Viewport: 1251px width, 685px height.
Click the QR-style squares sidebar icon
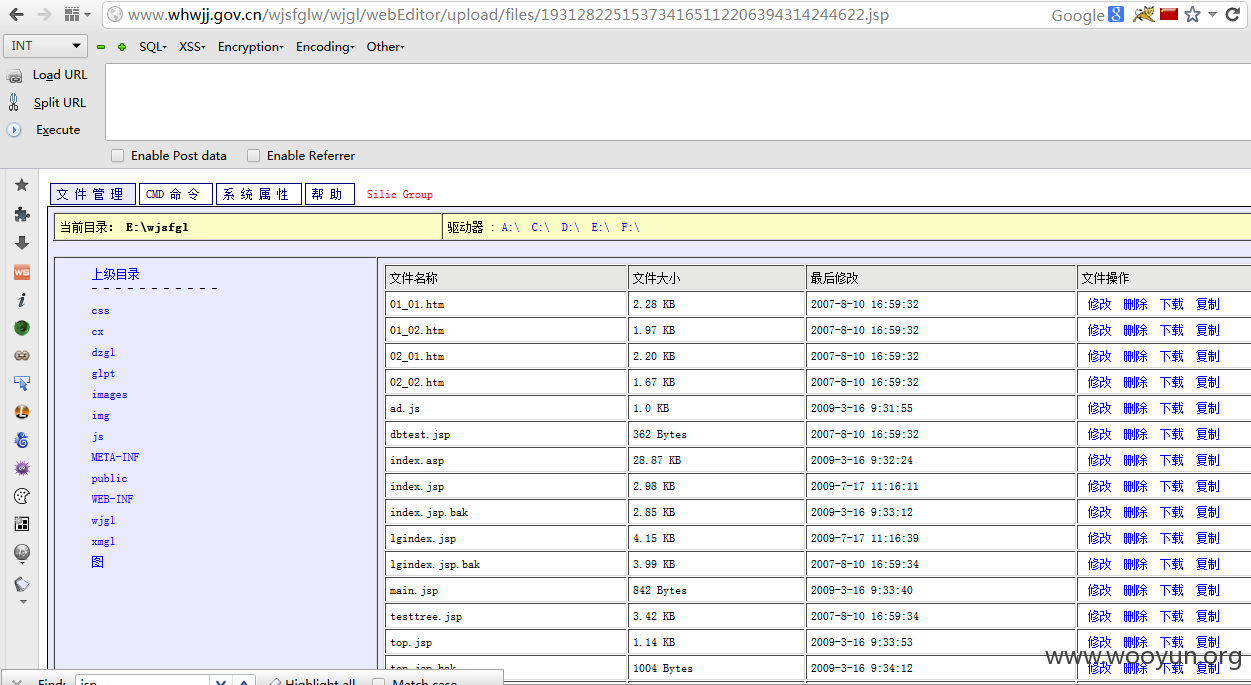(x=21, y=524)
